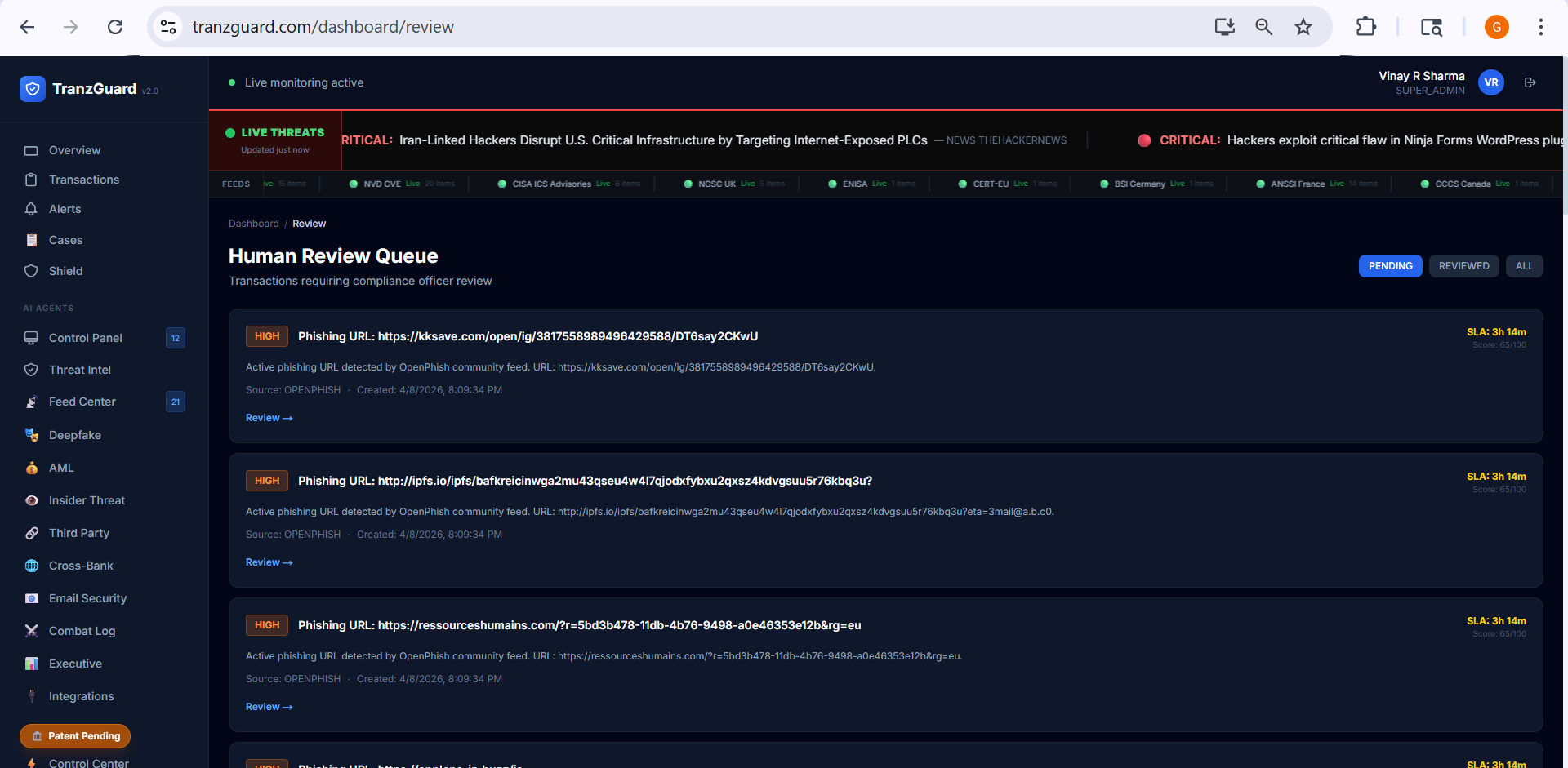Image resolution: width=1568 pixels, height=768 pixels.
Task: Click the Feed Center badge showing 21
Action: 176,402
